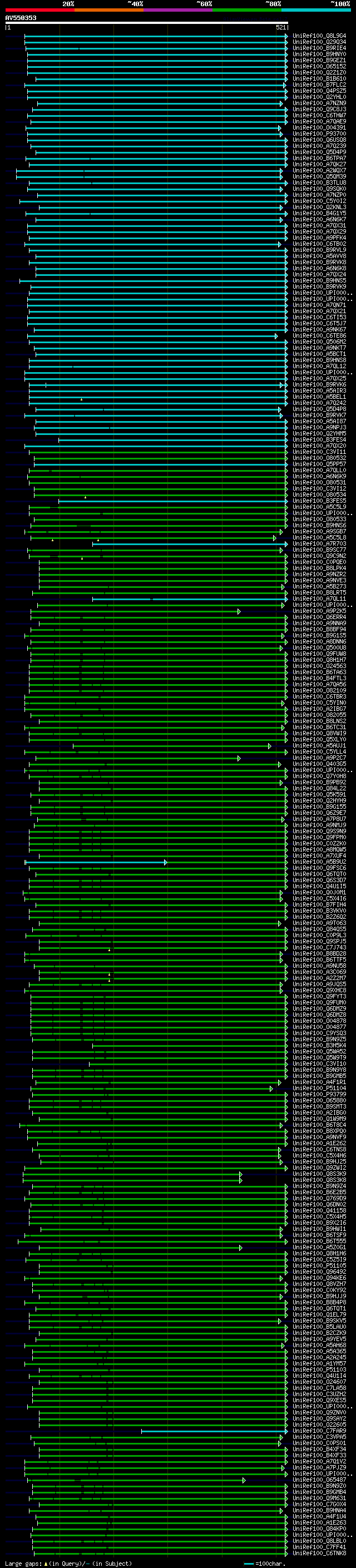Click the UniRef100_B7FIH4 label
The width and height of the screenshot is (356, 1568).
[x=319, y=904]
